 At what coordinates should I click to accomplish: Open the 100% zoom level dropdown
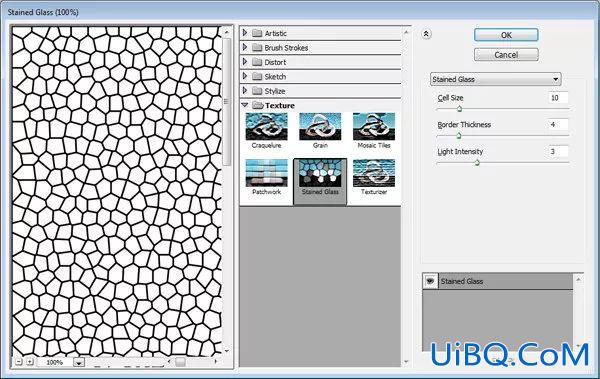point(79,362)
